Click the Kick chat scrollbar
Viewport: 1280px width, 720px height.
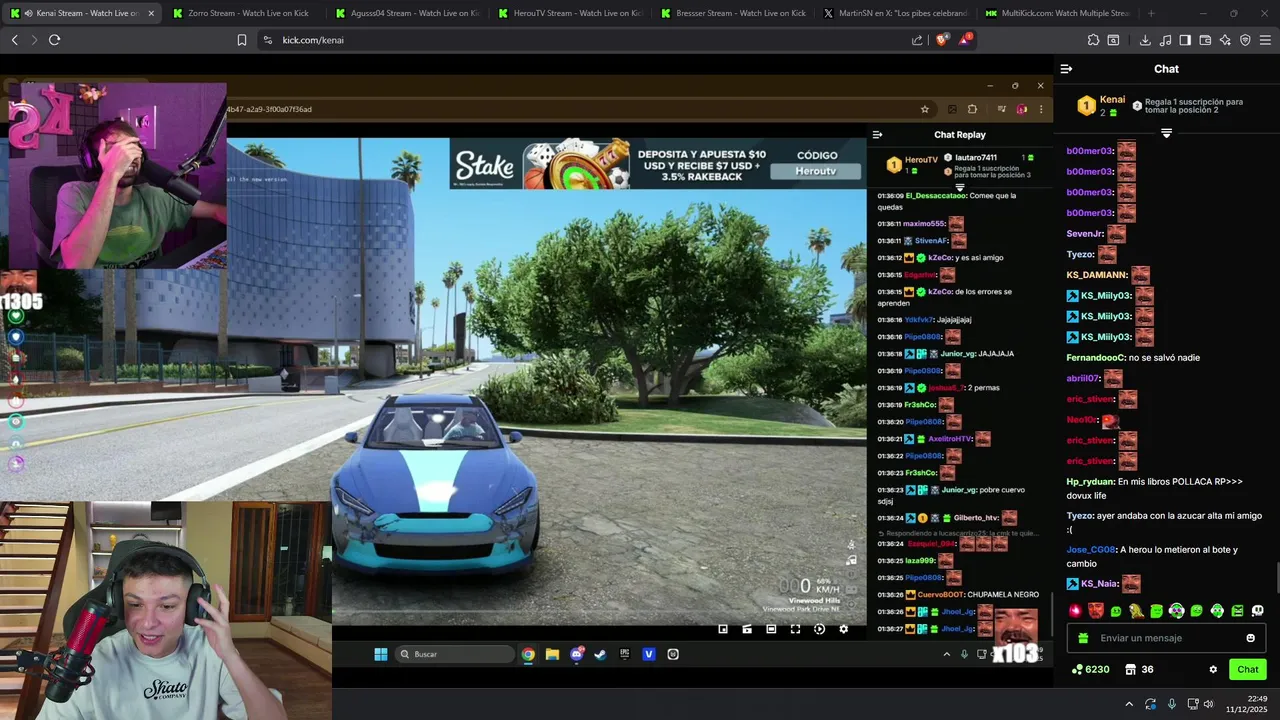[1276, 578]
